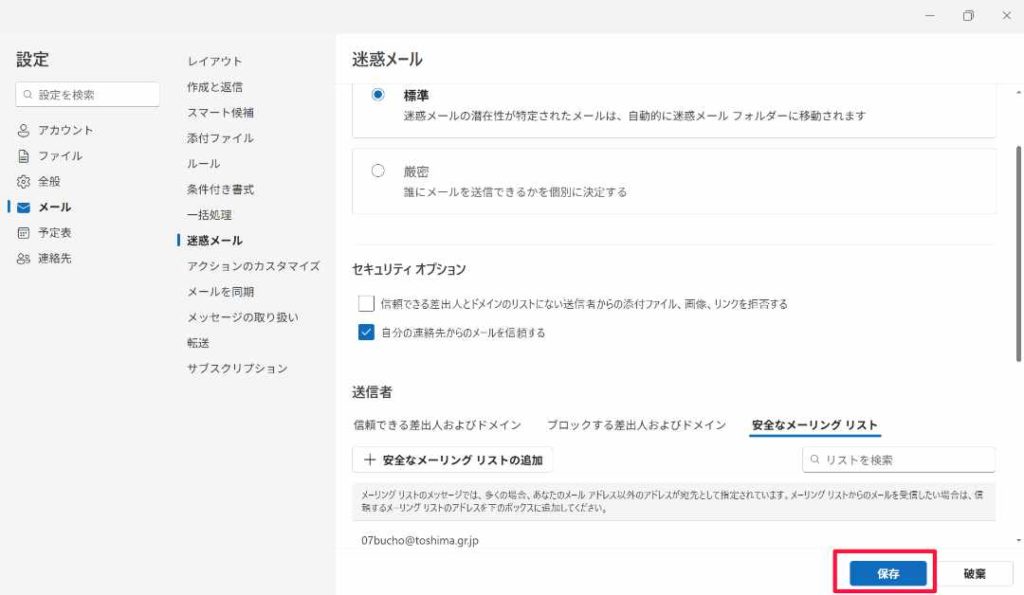Image resolution: width=1024 pixels, height=595 pixels.
Task: Click the magnifier icon in list search
Action: 816,460
